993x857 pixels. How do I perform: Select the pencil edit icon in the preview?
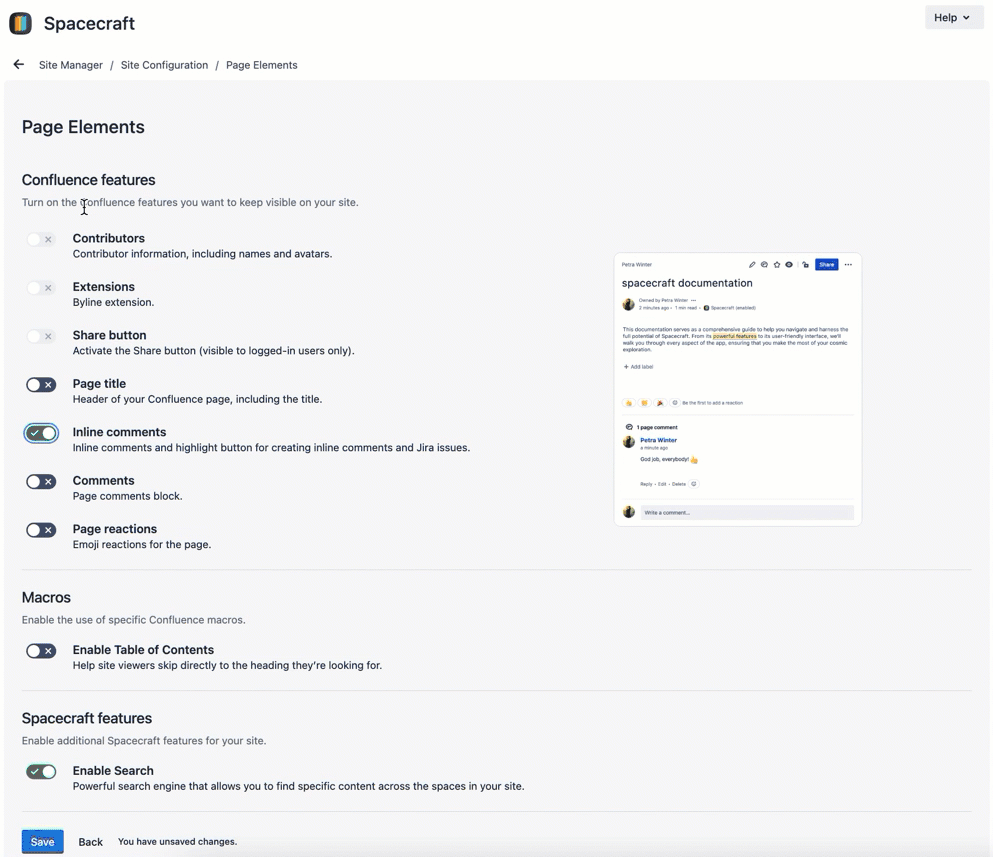751,264
